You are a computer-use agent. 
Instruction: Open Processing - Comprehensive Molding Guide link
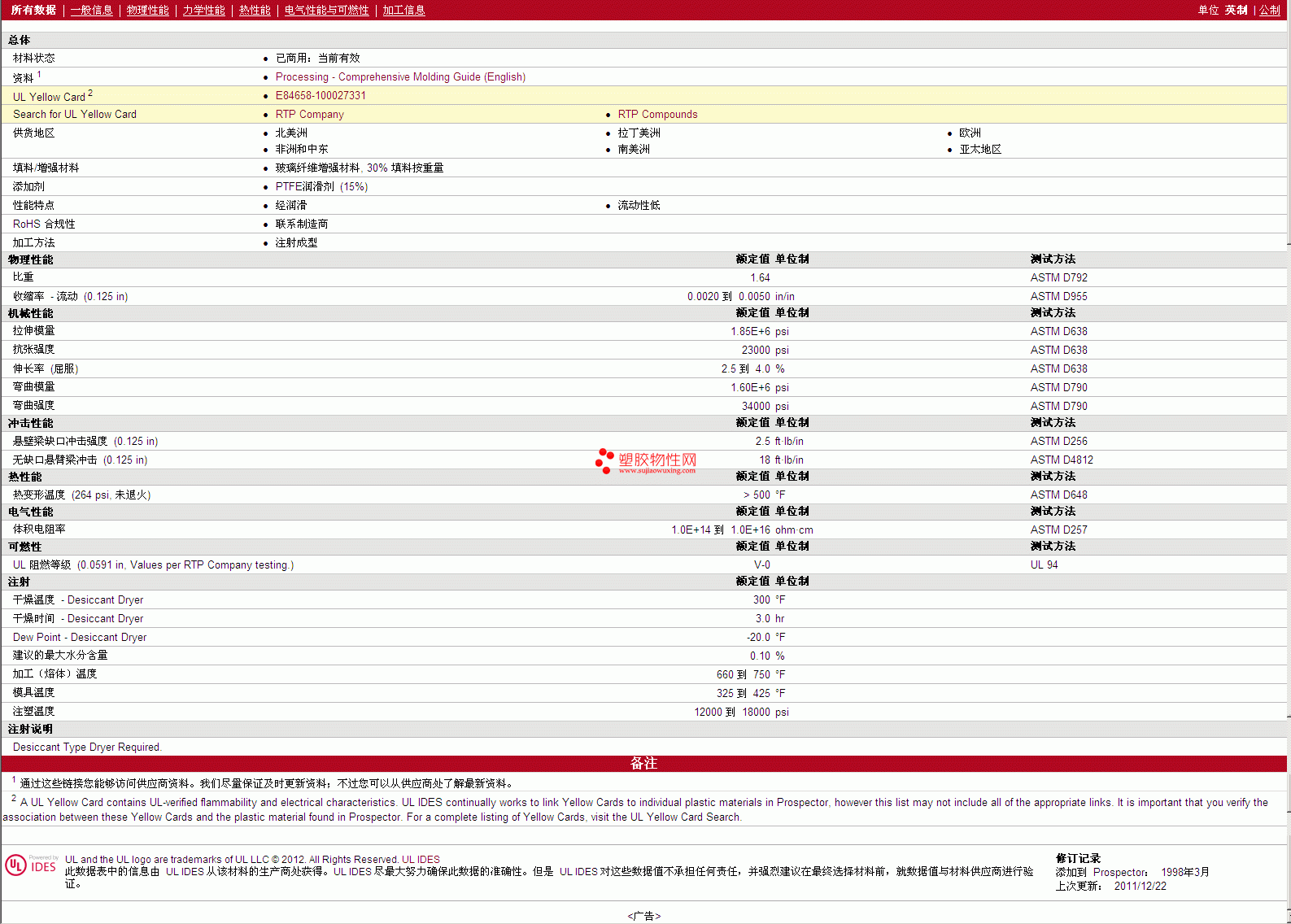[x=400, y=76]
